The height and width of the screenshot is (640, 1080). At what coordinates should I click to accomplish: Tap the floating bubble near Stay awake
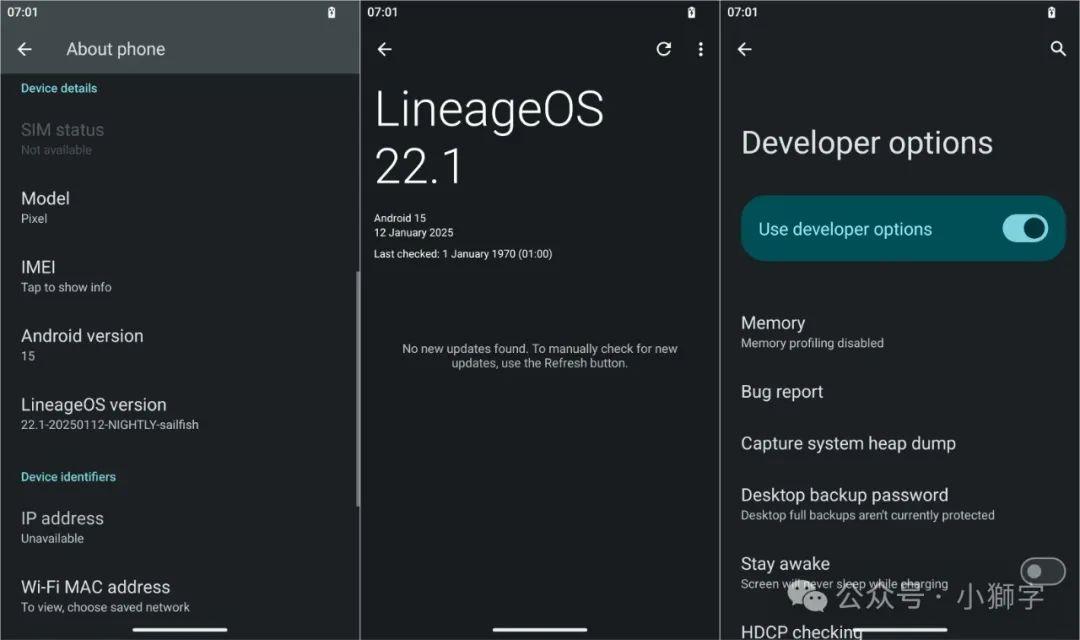1042,571
